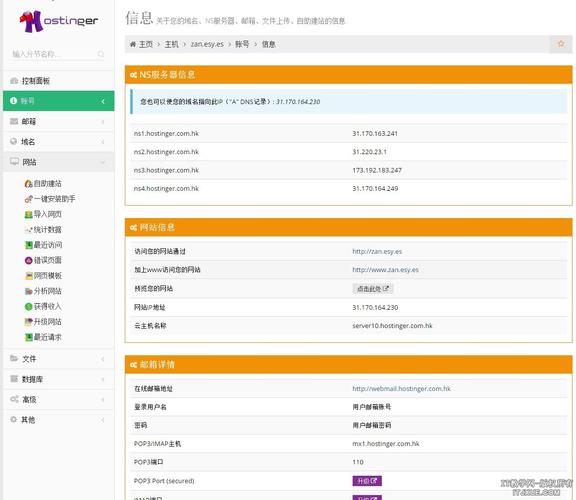
Task: Select the 网站 sidebar menu
Action: (x=59, y=162)
